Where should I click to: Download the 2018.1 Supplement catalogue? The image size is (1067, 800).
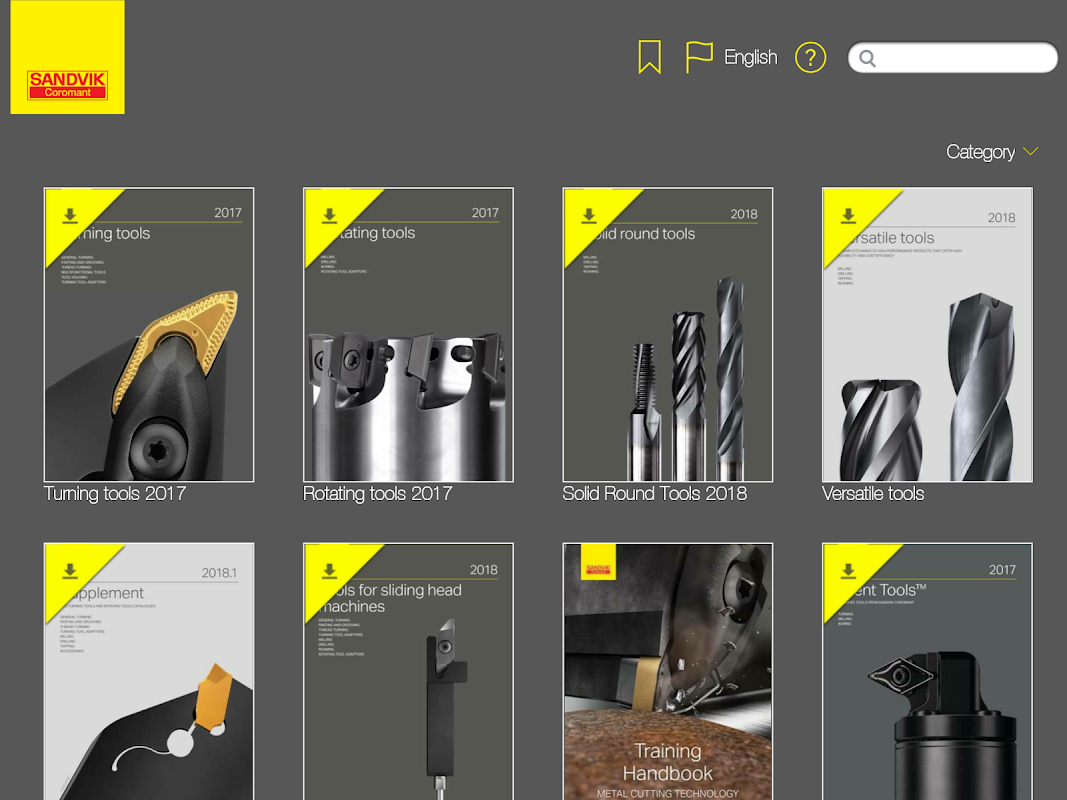[70, 571]
